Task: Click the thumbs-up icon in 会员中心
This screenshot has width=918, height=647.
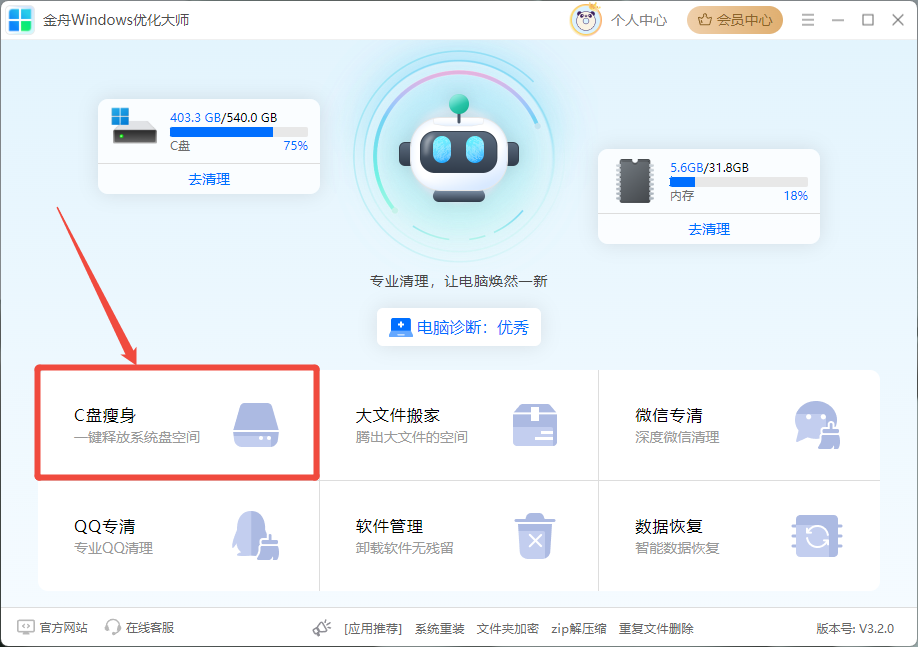Action: click(705, 20)
